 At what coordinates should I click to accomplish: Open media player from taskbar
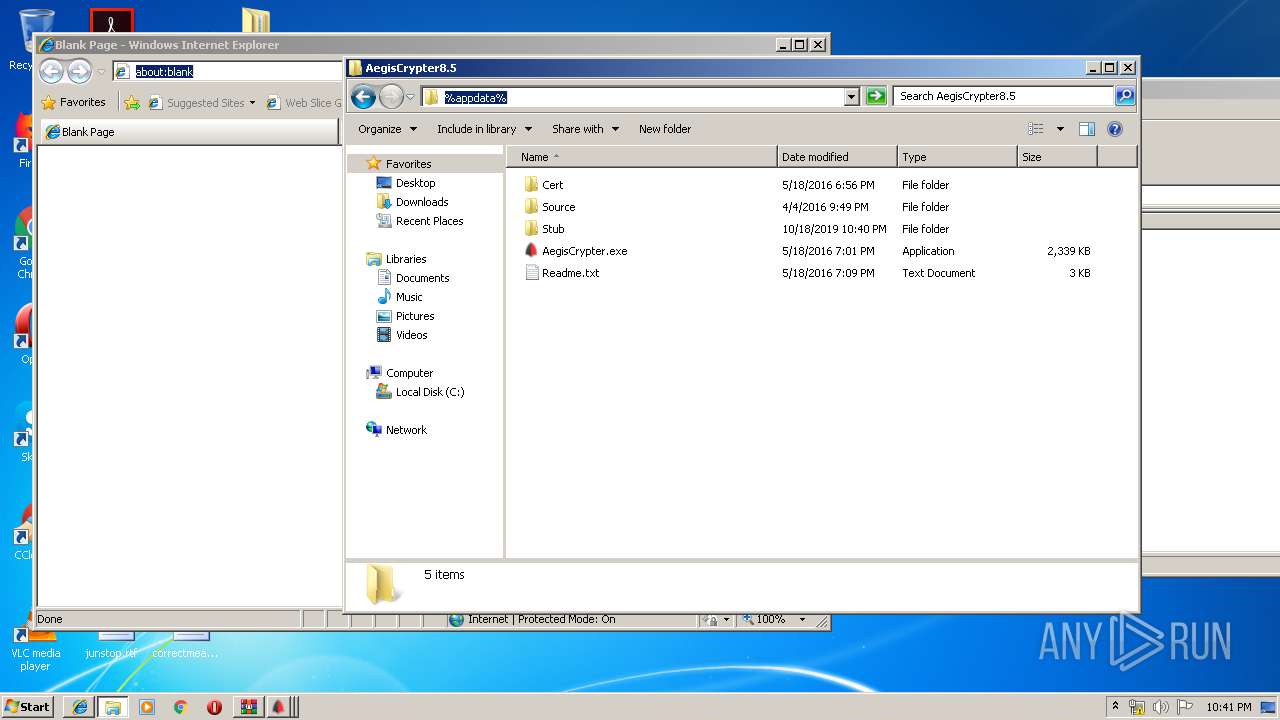click(147, 707)
